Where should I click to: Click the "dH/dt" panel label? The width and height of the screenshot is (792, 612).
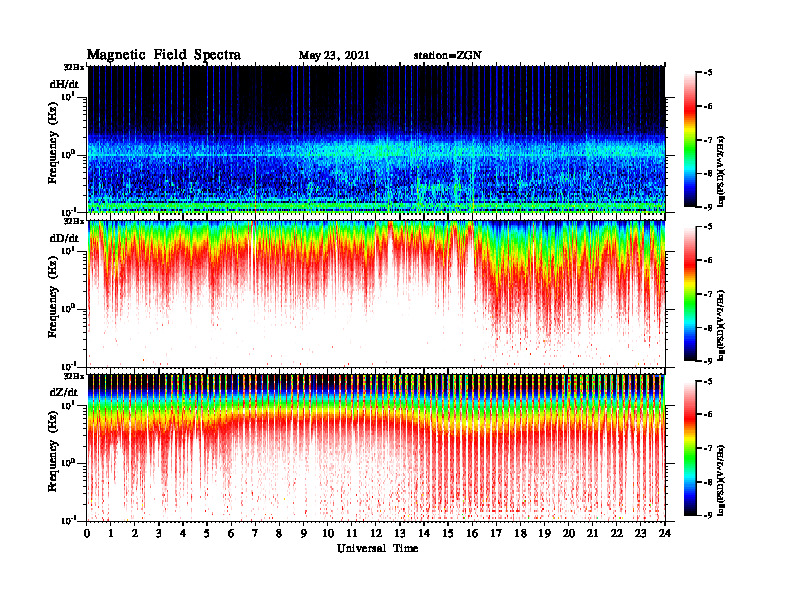click(x=64, y=84)
